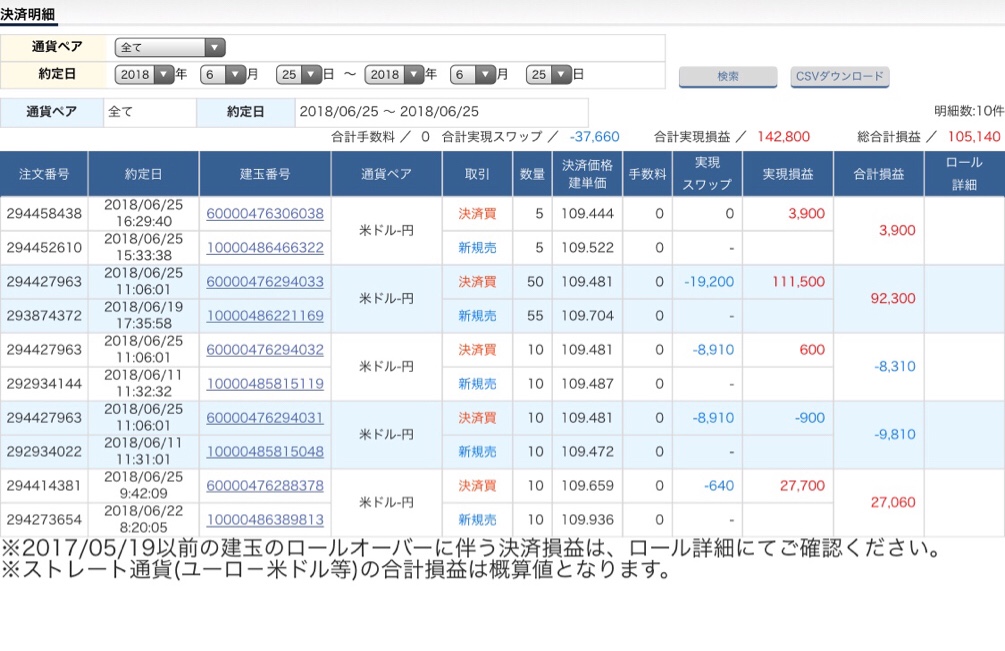Open the start date month dropdown
The width and height of the screenshot is (1005, 651).
[x=222, y=74]
